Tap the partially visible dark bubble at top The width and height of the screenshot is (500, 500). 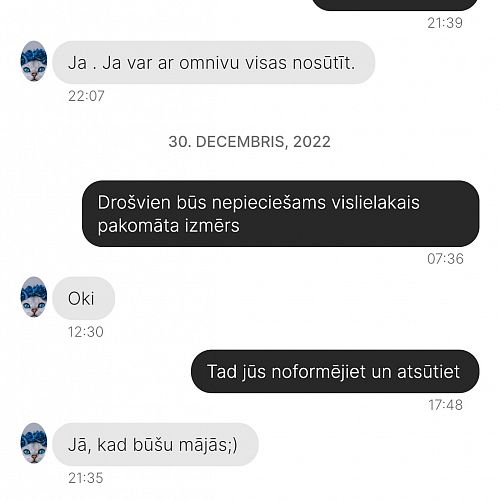pyautogui.click(x=396, y=5)
